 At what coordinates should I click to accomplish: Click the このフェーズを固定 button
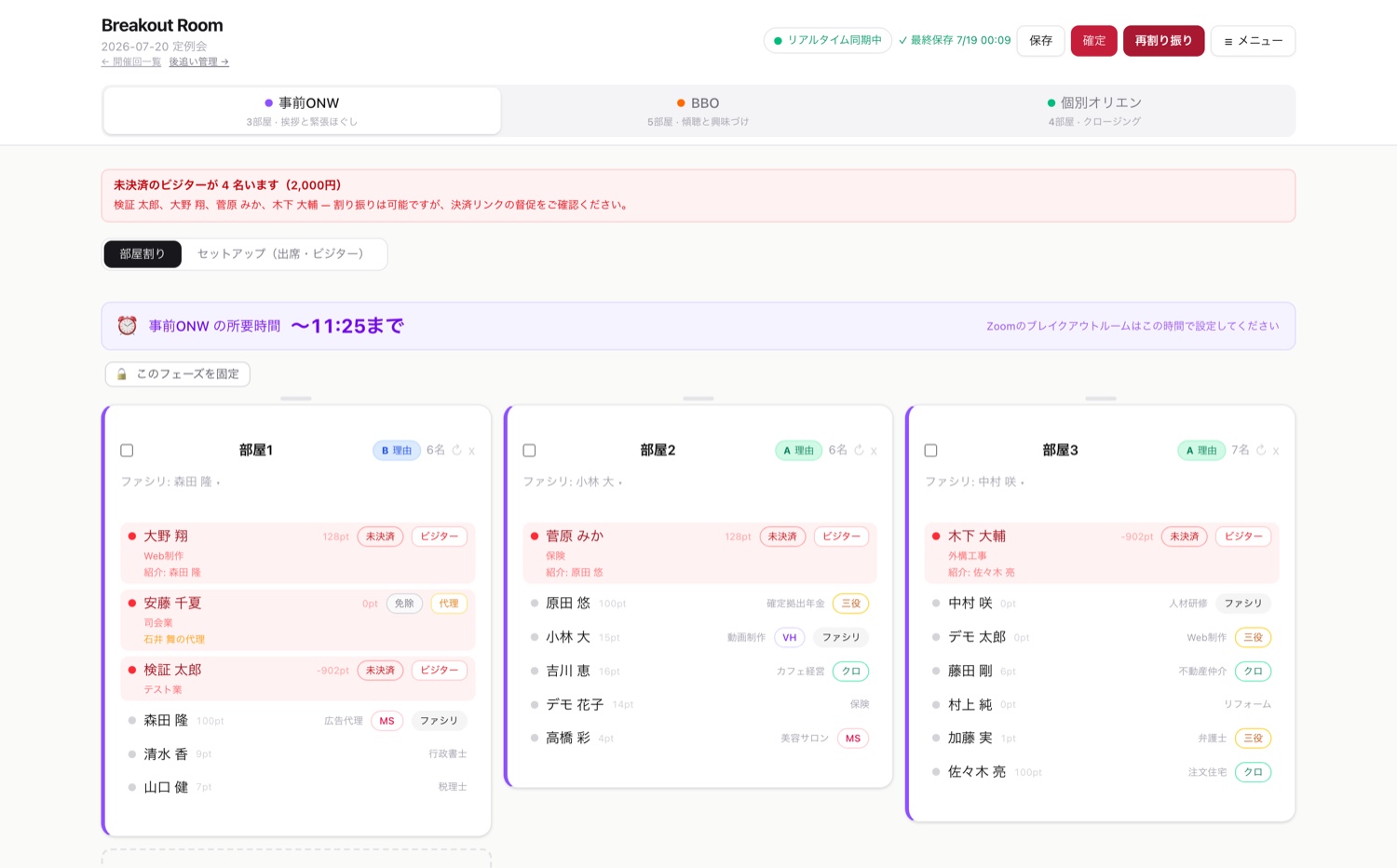pyautogui.click(x=178, y=373)
